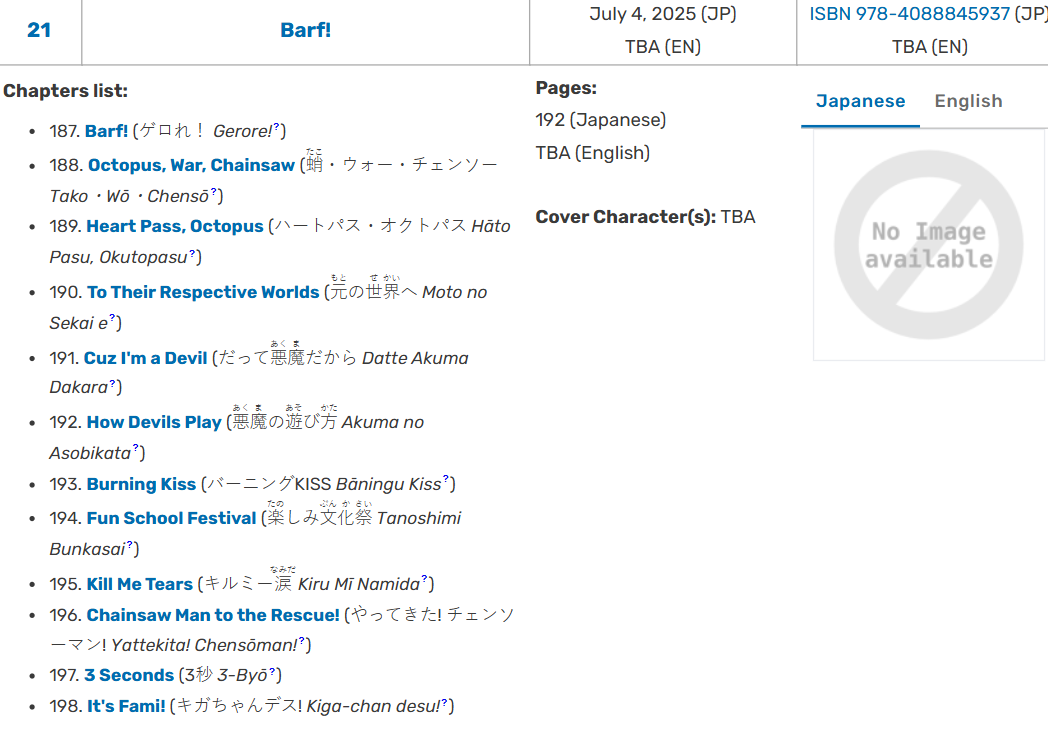Switch to the Japanese cover tab
1048x739 pixels.
[860, 101]
